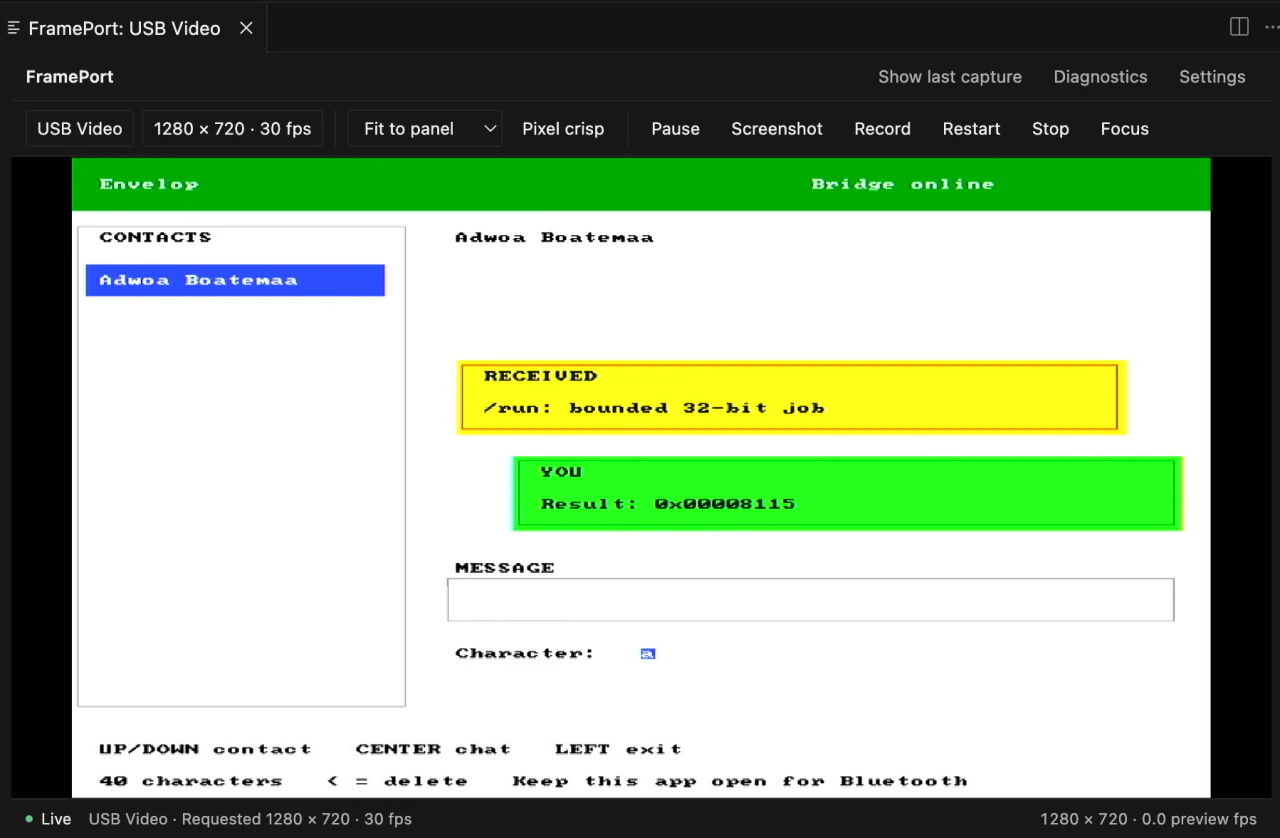Viewport: 1280px width, 838px height.
Task: Click the RECEIVED message bubble
Action: pyautogui.click(x=791, y=397)
